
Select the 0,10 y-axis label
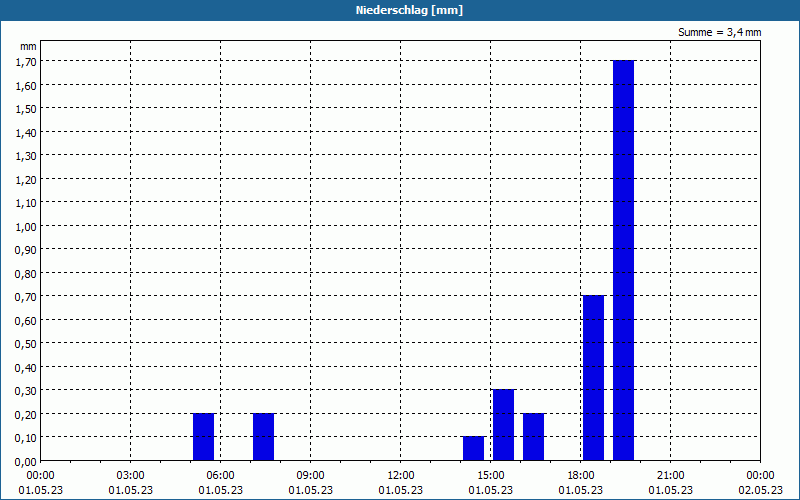[x=26, y=438]
